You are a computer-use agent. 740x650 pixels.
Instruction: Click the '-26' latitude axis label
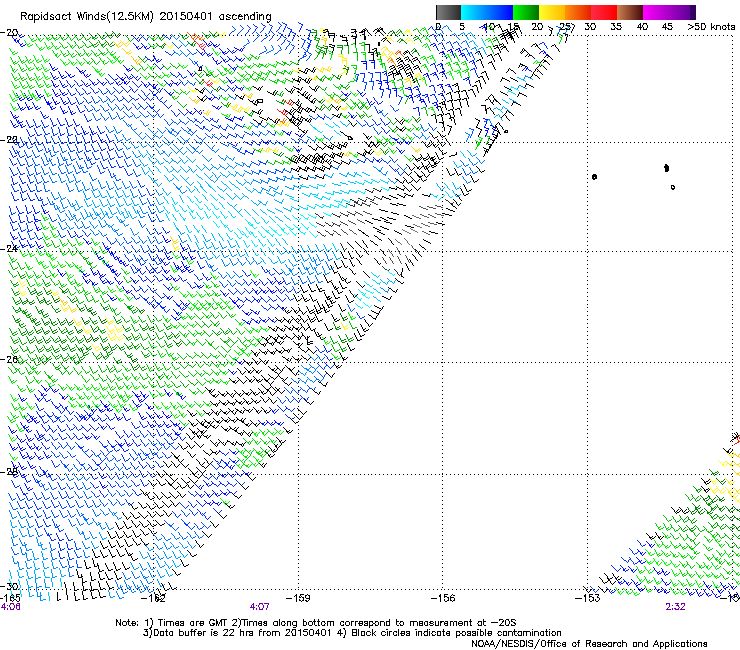click(x=9, y=359)
